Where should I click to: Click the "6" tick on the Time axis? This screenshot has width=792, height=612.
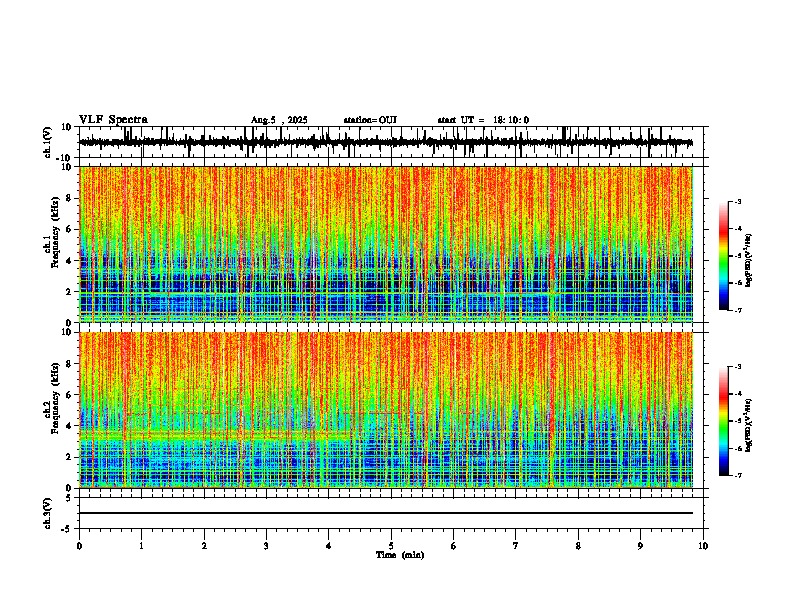coord(454,546)
